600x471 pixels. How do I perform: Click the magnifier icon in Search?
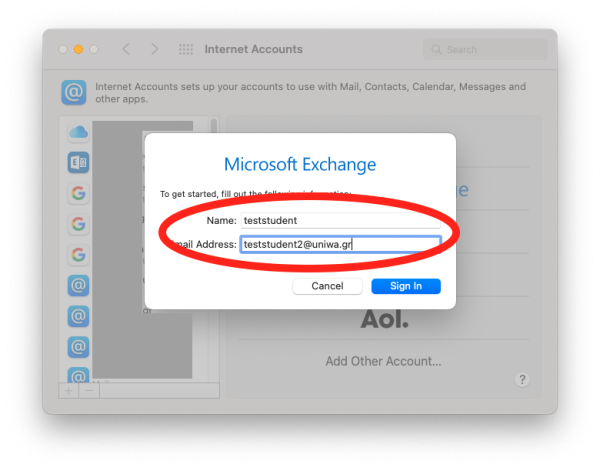436,49
